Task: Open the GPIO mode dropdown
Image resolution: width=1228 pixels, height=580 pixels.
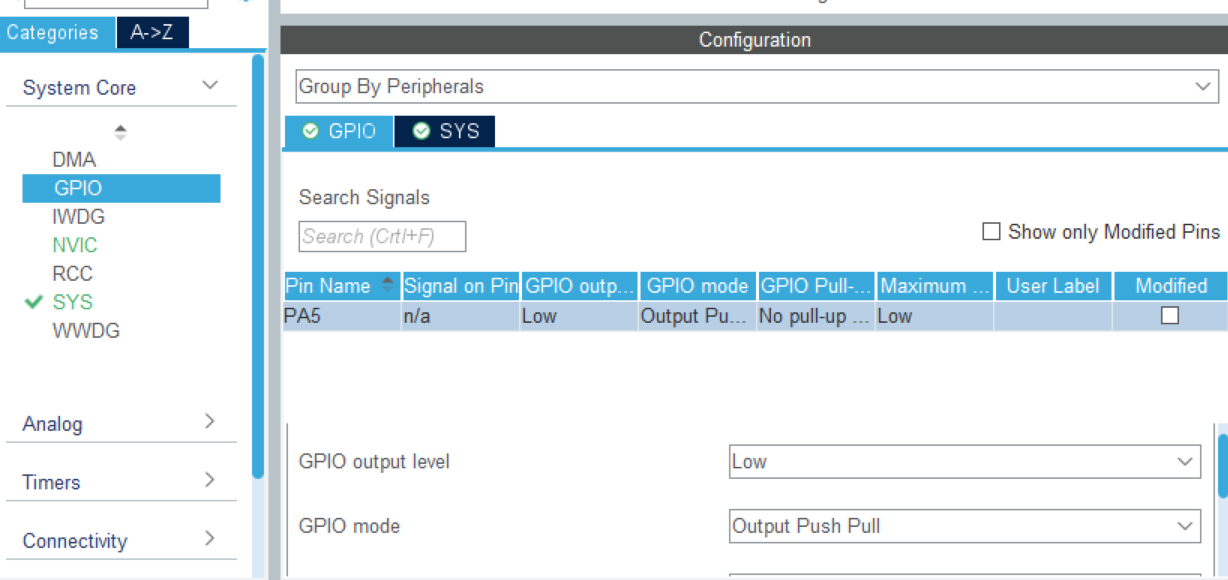Action: (1185, 525)
